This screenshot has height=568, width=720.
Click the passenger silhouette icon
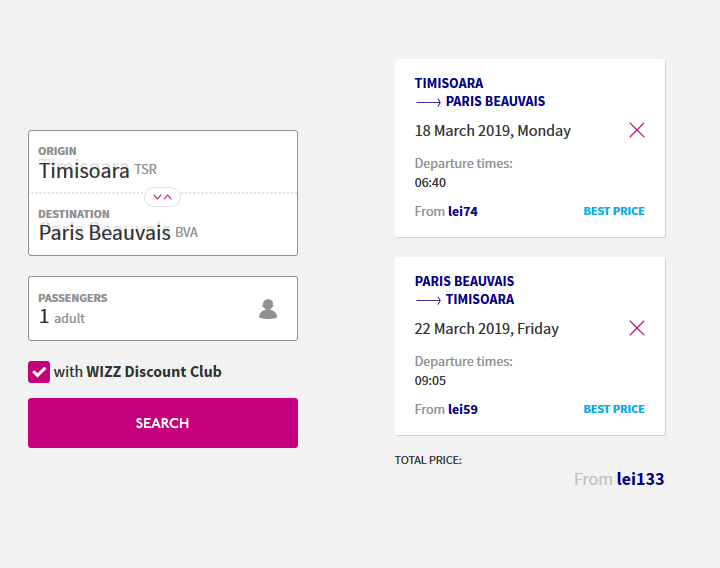click(268, 309)
